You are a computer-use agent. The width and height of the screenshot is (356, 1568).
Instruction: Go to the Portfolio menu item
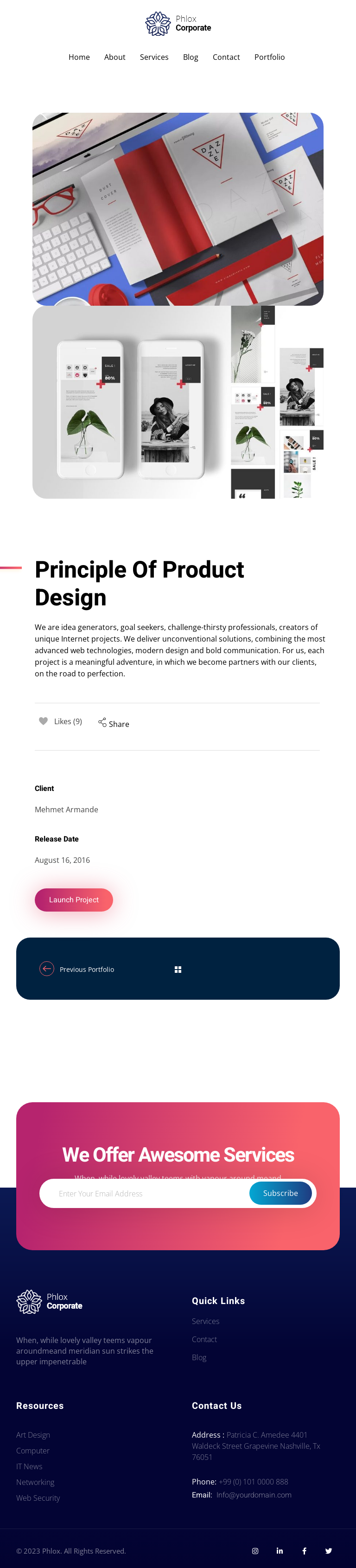(269, 57)
